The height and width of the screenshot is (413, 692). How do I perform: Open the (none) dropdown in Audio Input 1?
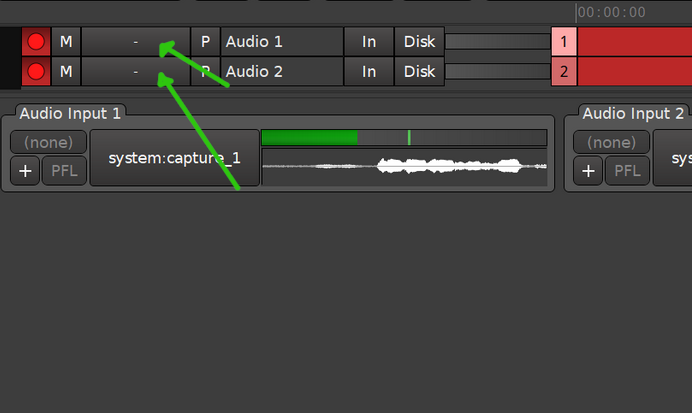pos(48,142)
